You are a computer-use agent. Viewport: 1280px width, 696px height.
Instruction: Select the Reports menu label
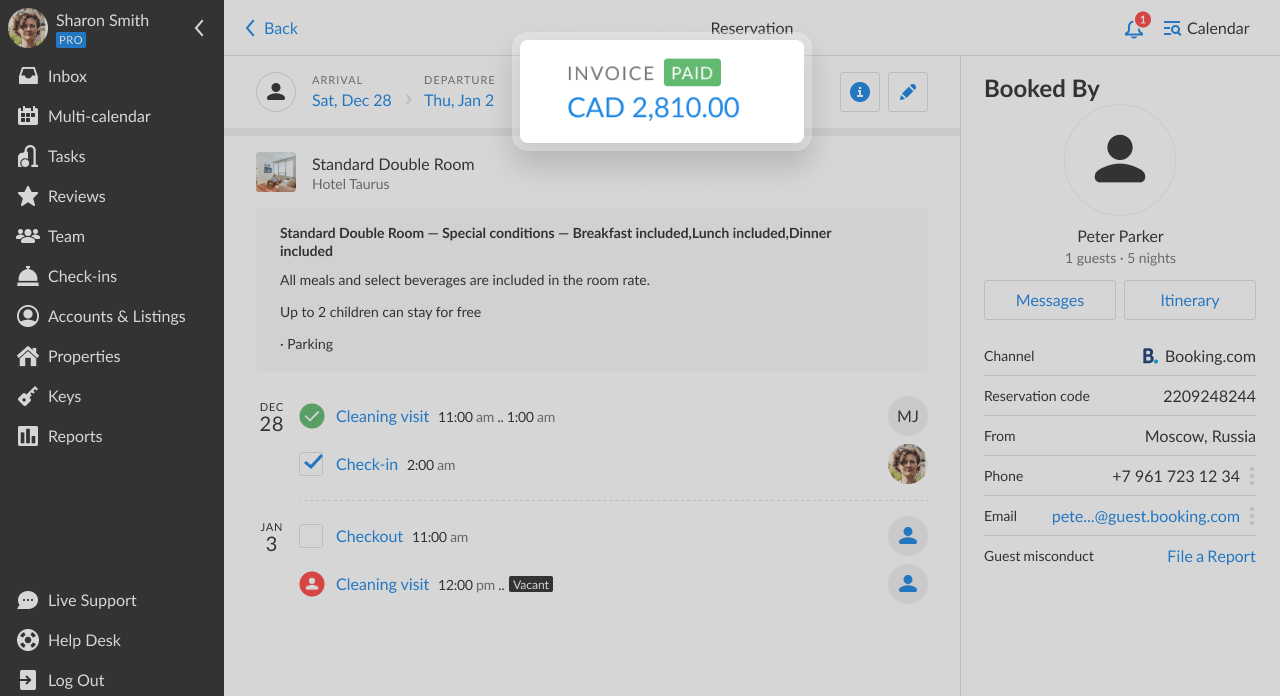[75, 436]
